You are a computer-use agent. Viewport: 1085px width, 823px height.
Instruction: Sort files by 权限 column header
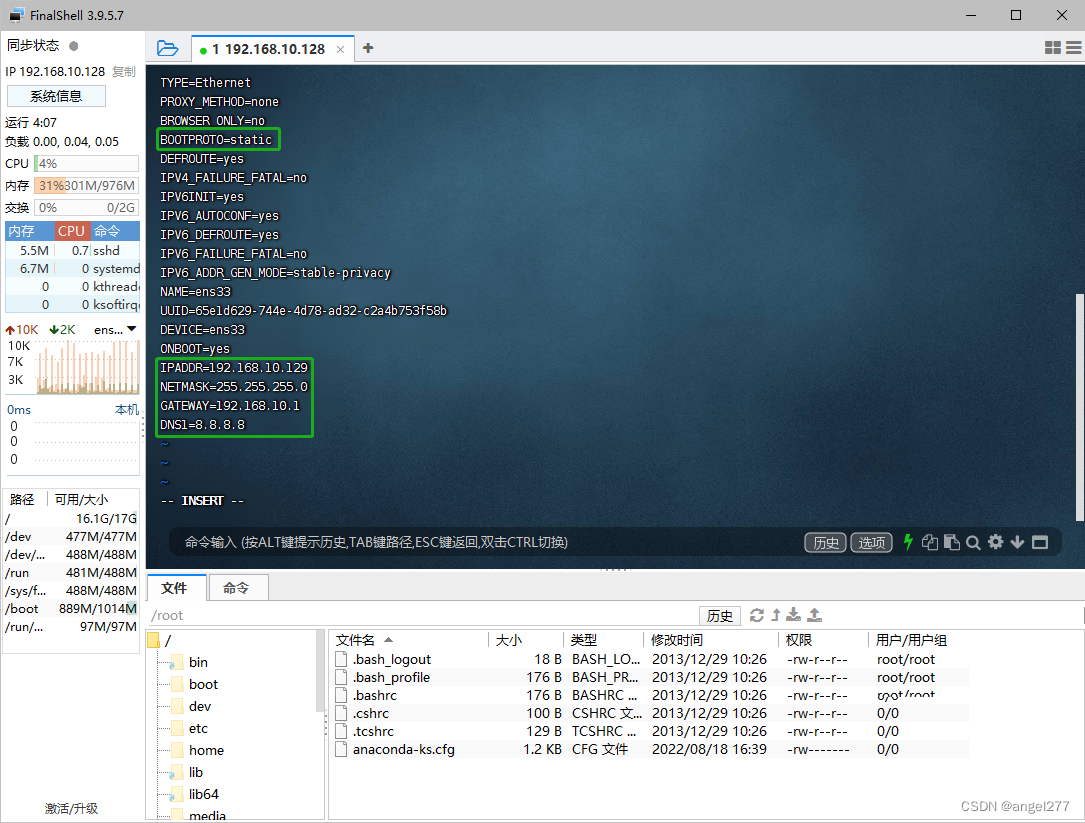(823, 640)
